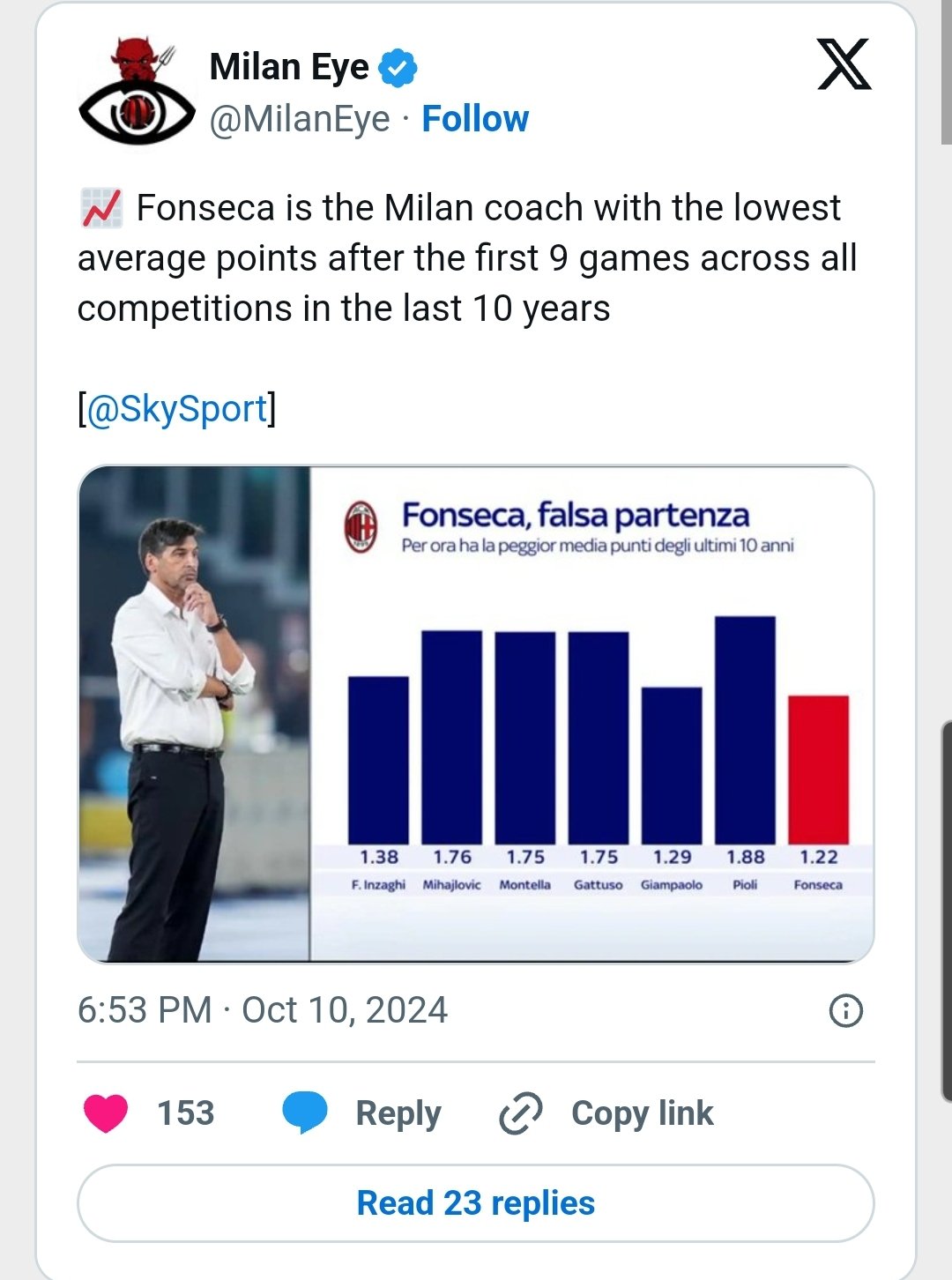
Task: Follow the MilanEye account
Action: pyautogui.click(x=475, y=119)
